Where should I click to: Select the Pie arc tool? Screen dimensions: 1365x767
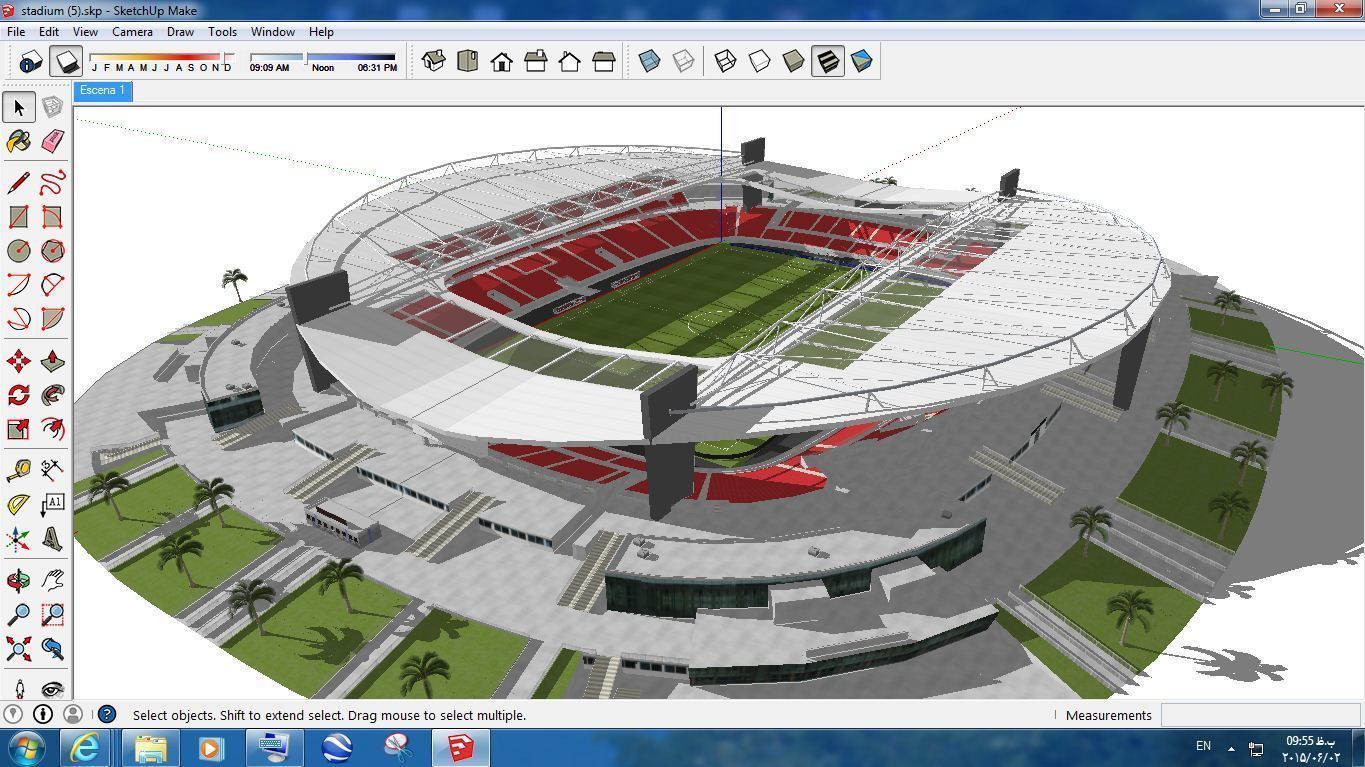[53, 319]
